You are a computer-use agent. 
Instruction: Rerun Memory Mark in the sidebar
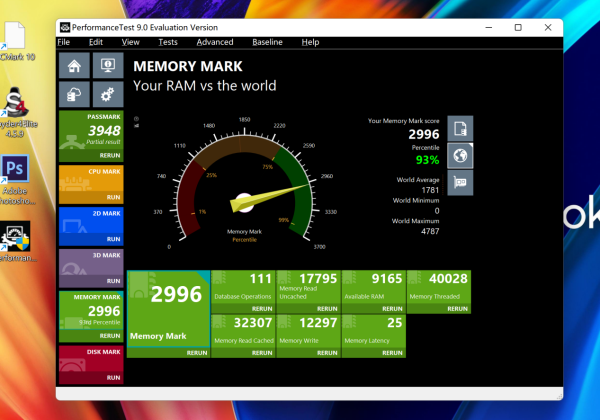(110, 335)
